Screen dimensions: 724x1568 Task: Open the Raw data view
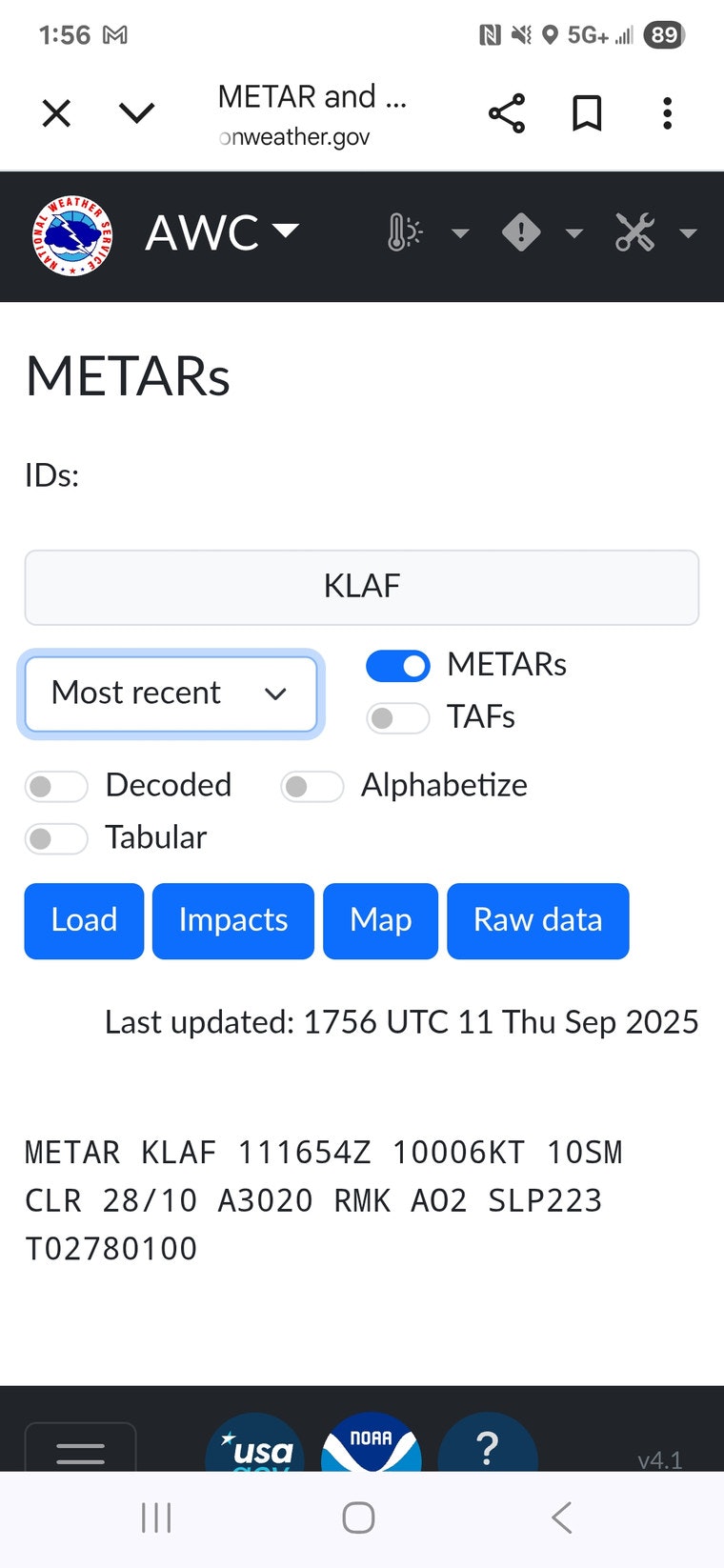(x=537, y=920)
